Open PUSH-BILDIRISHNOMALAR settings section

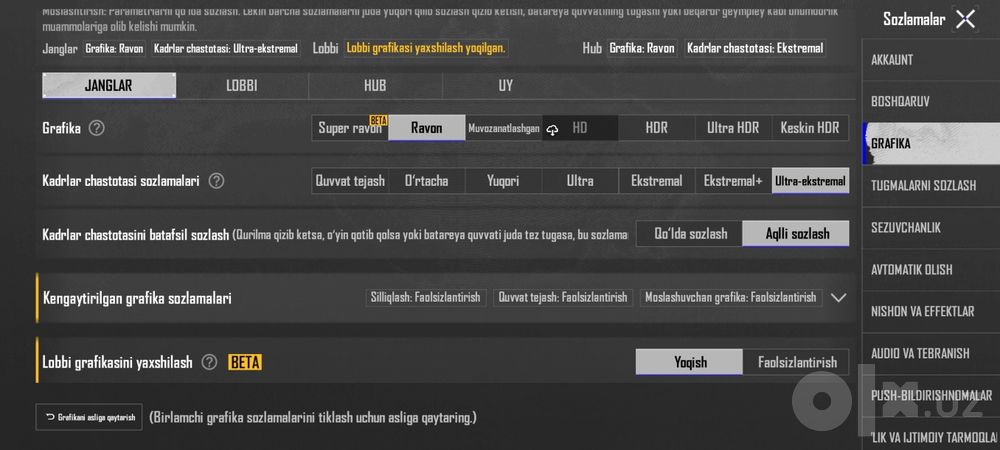coord(931,395)
